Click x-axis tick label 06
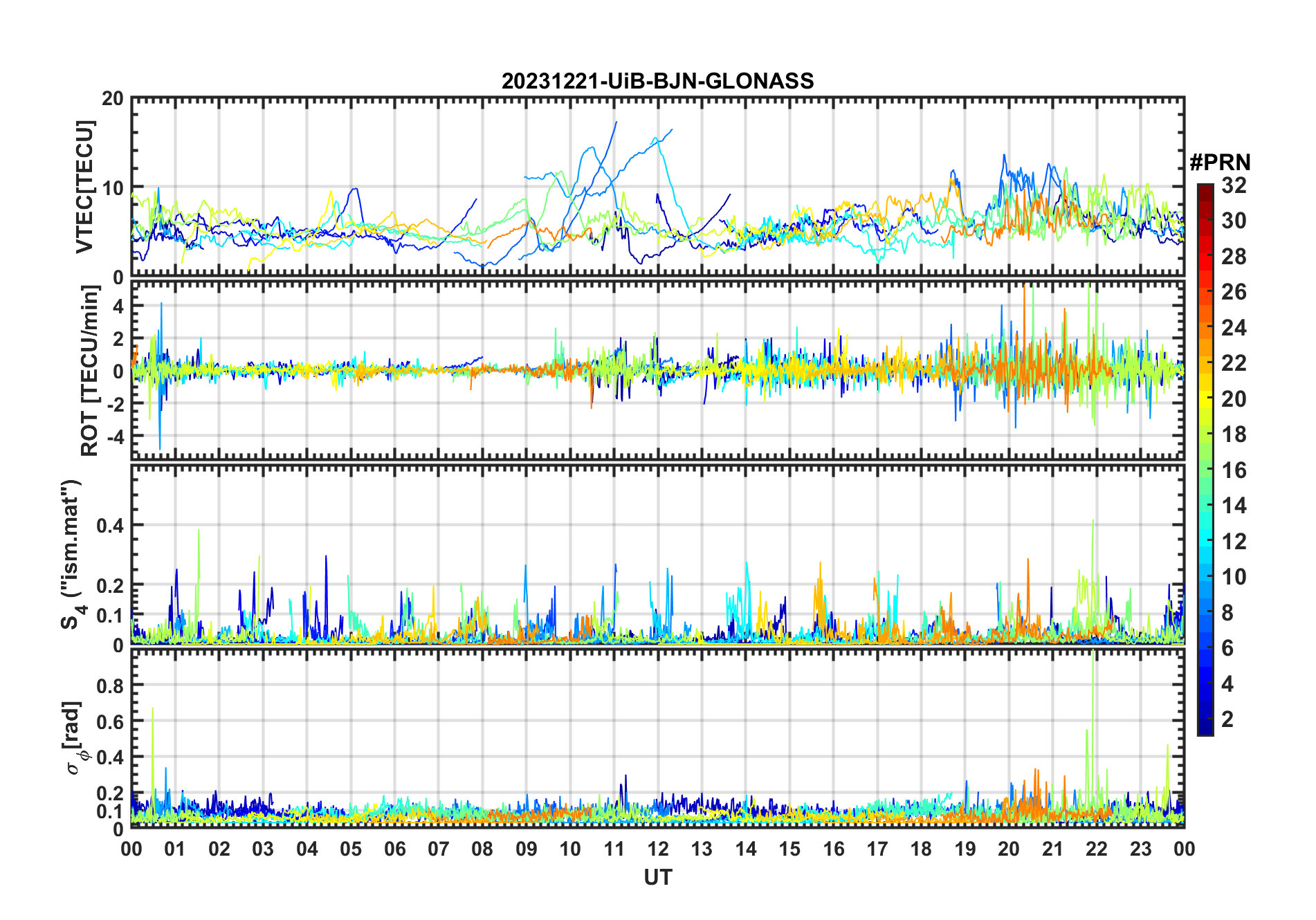 pos(394,849)
